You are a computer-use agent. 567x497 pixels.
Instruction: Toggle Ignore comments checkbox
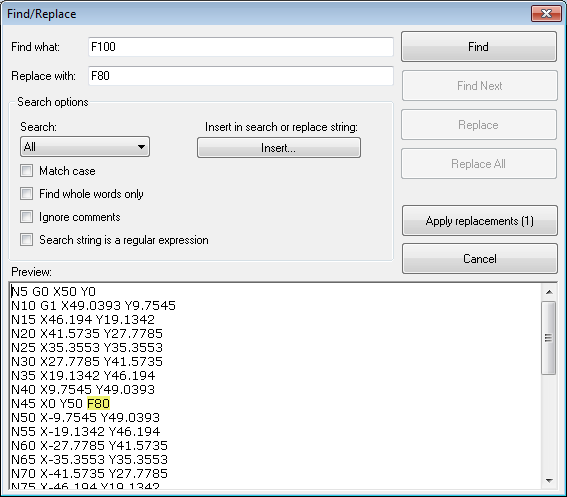pos(26,217)
